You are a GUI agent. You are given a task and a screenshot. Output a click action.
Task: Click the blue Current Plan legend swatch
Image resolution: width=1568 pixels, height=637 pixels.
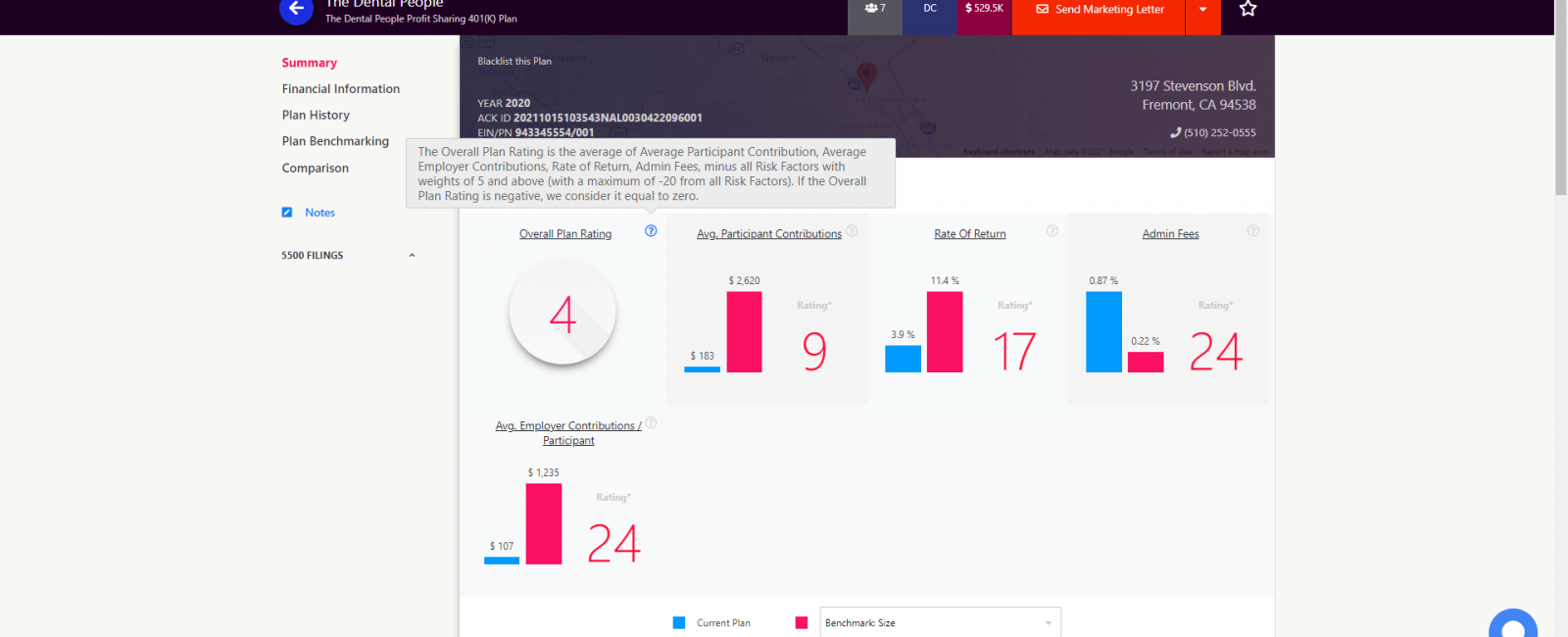pos(679,622)
